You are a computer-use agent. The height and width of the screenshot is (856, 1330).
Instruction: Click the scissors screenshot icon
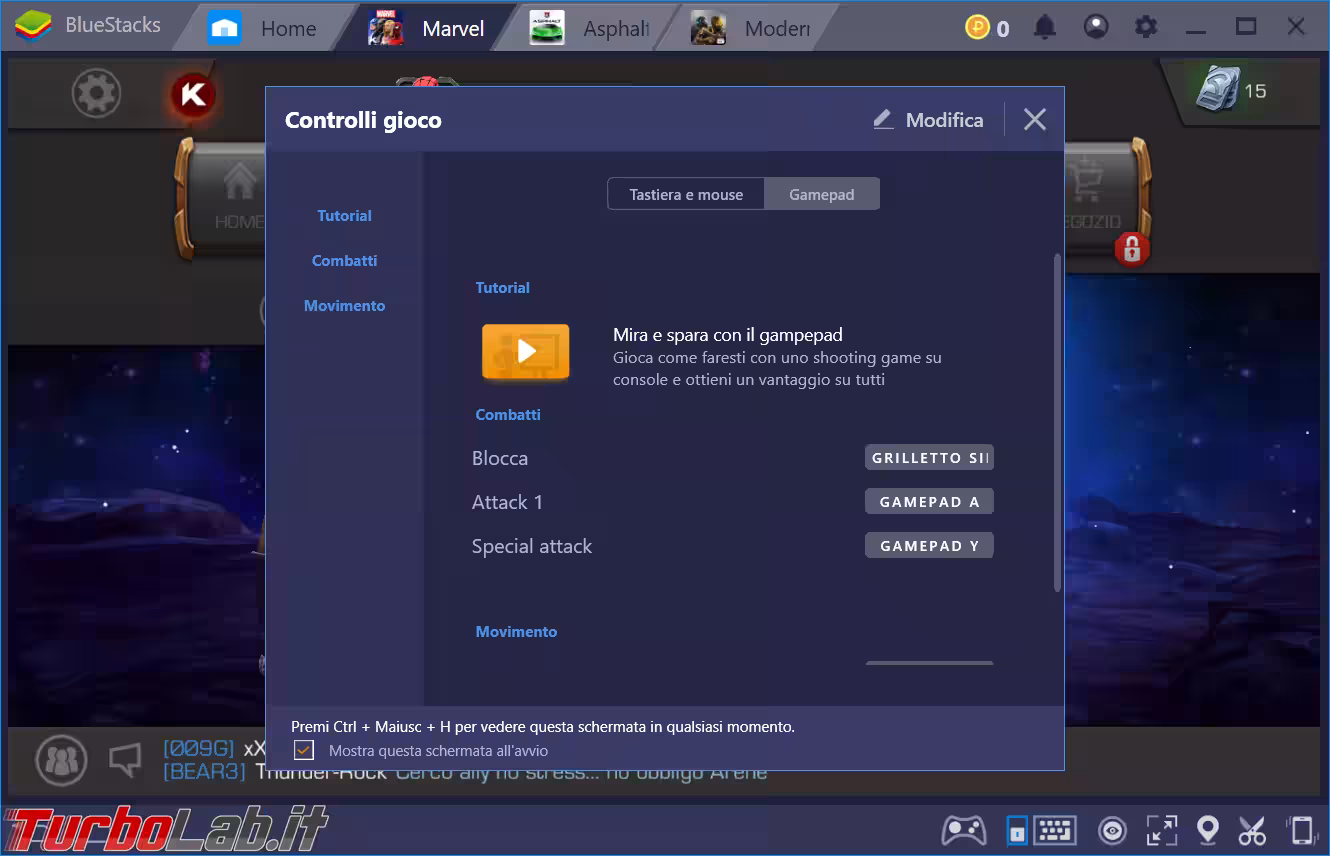point(1252,830)
